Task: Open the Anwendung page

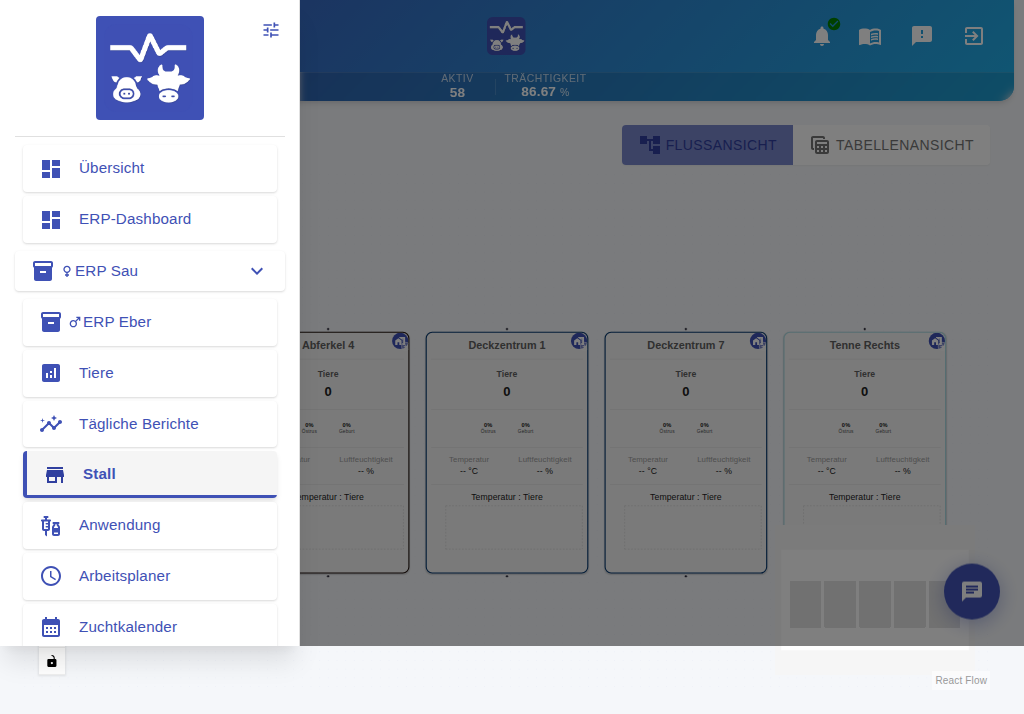Action: click(150, 525)
